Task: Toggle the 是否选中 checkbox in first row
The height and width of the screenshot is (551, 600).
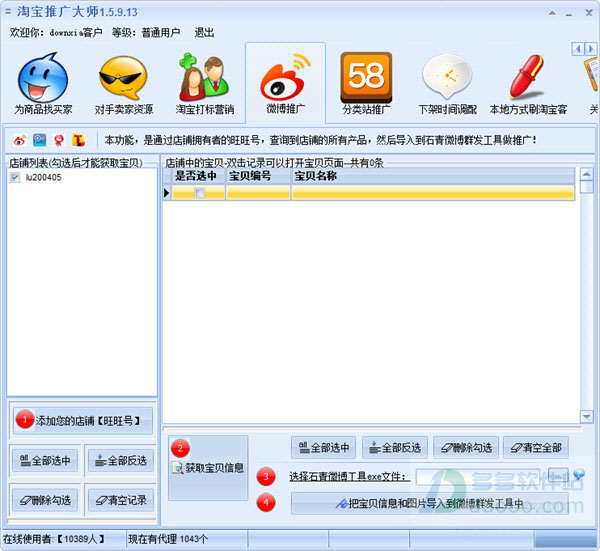Action: tap(199, 193)
